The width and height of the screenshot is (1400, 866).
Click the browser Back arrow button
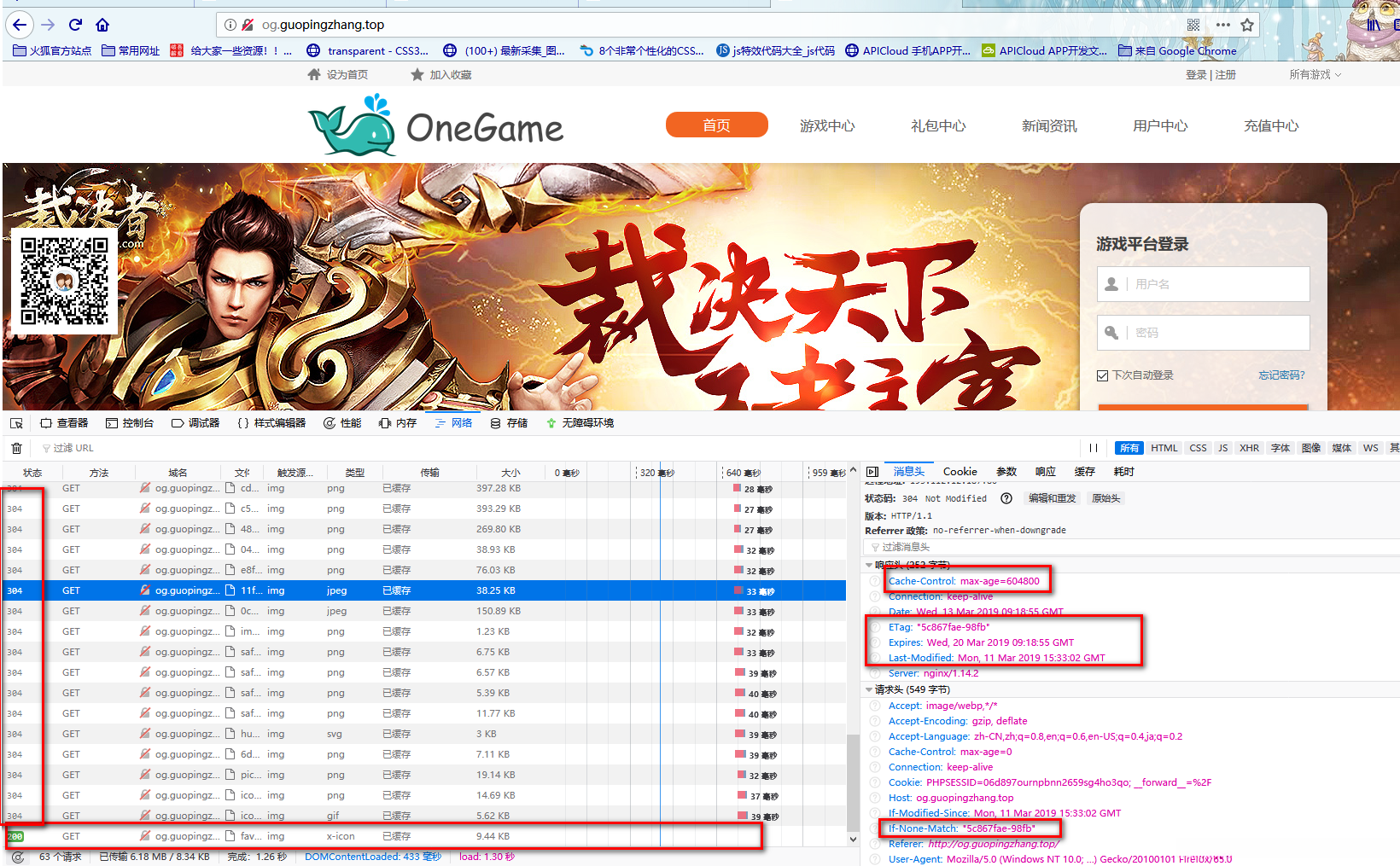click(x=20, y=25)
